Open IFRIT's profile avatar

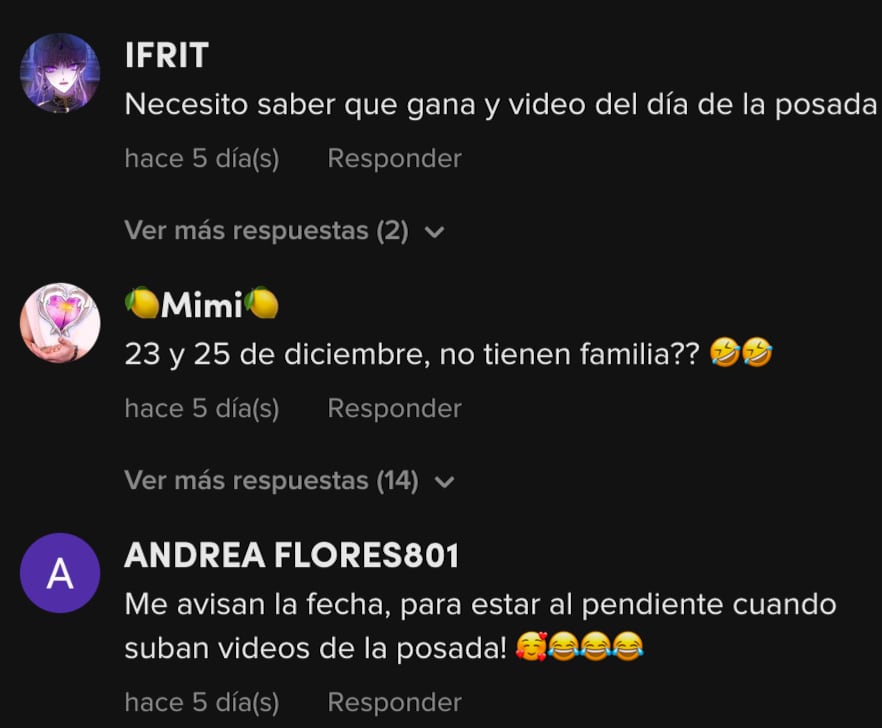pyautogui.click(x=60, y=73)
